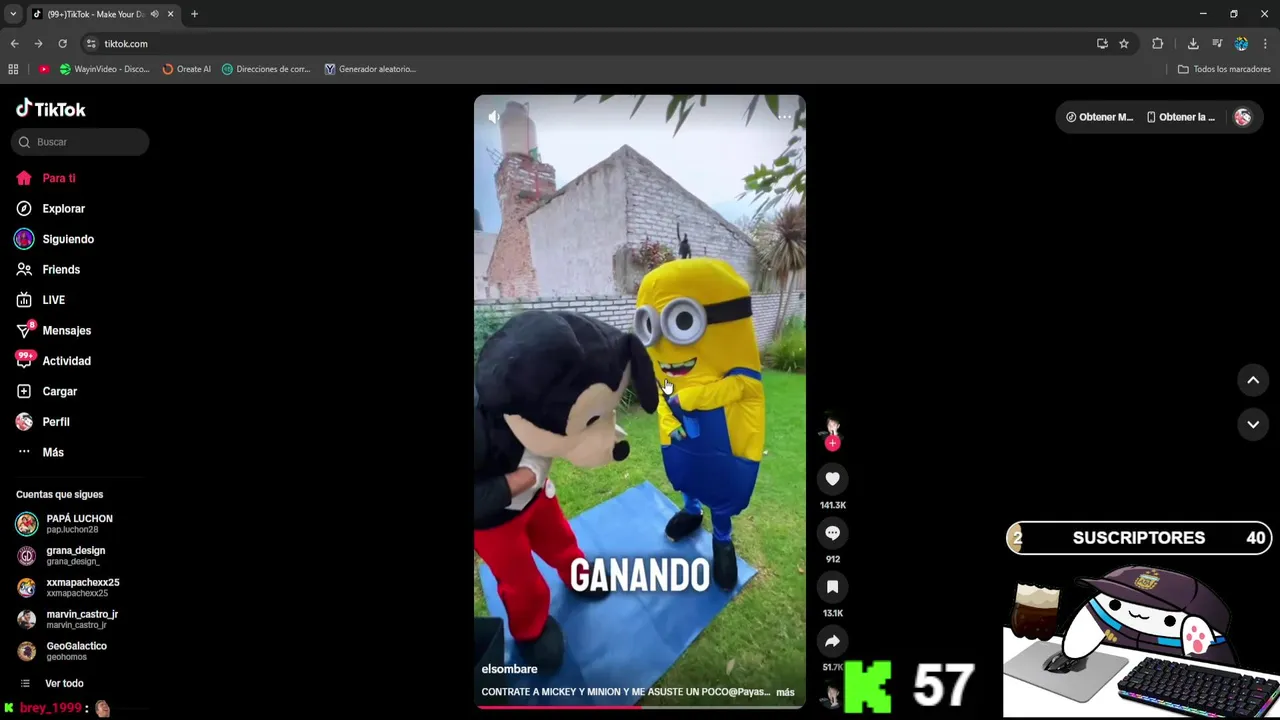This screenshot has width=1280, height=720.
Task: Click the video progress bar
Action: coord(640,707)
